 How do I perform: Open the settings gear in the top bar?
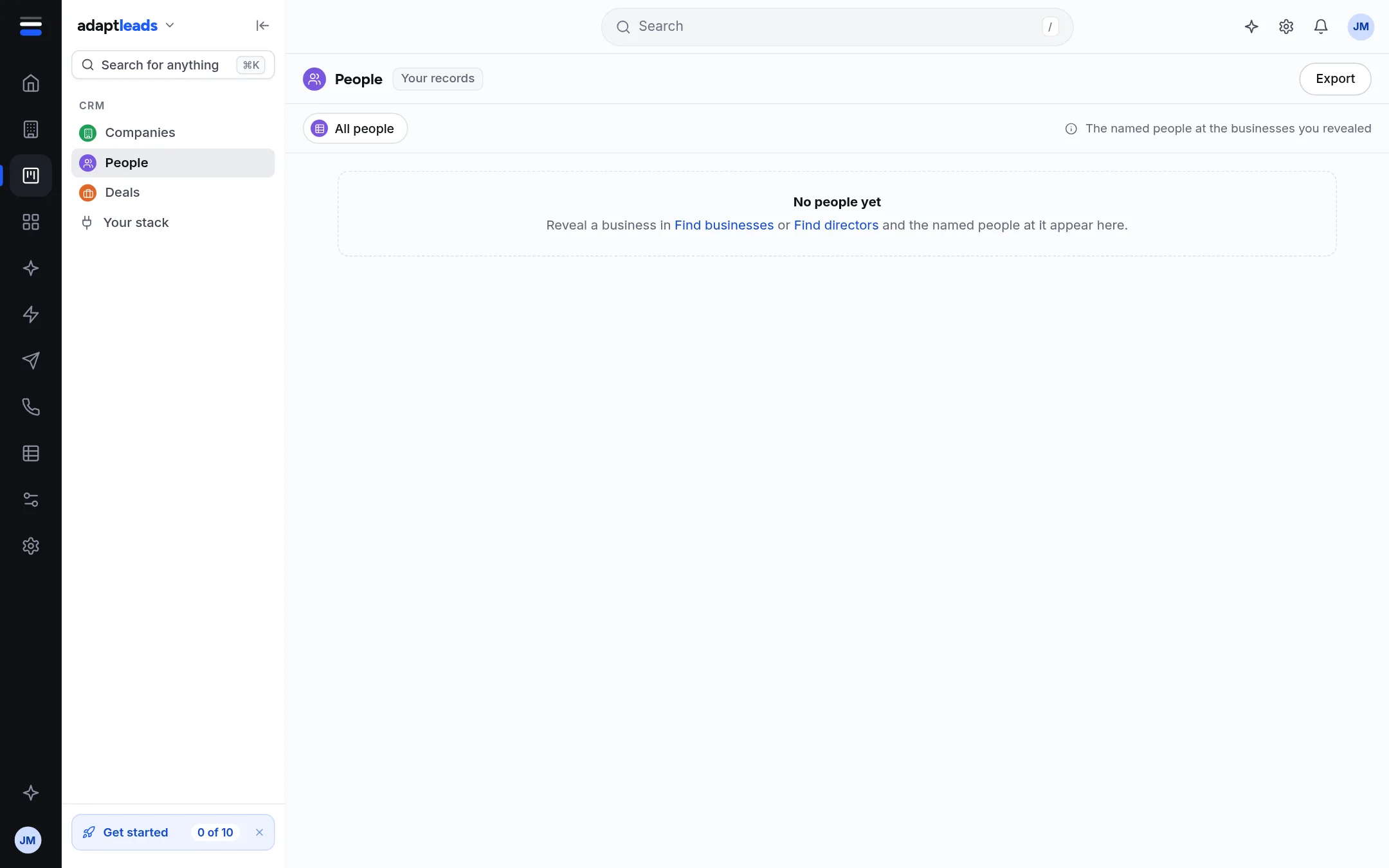click(1286, 26)
